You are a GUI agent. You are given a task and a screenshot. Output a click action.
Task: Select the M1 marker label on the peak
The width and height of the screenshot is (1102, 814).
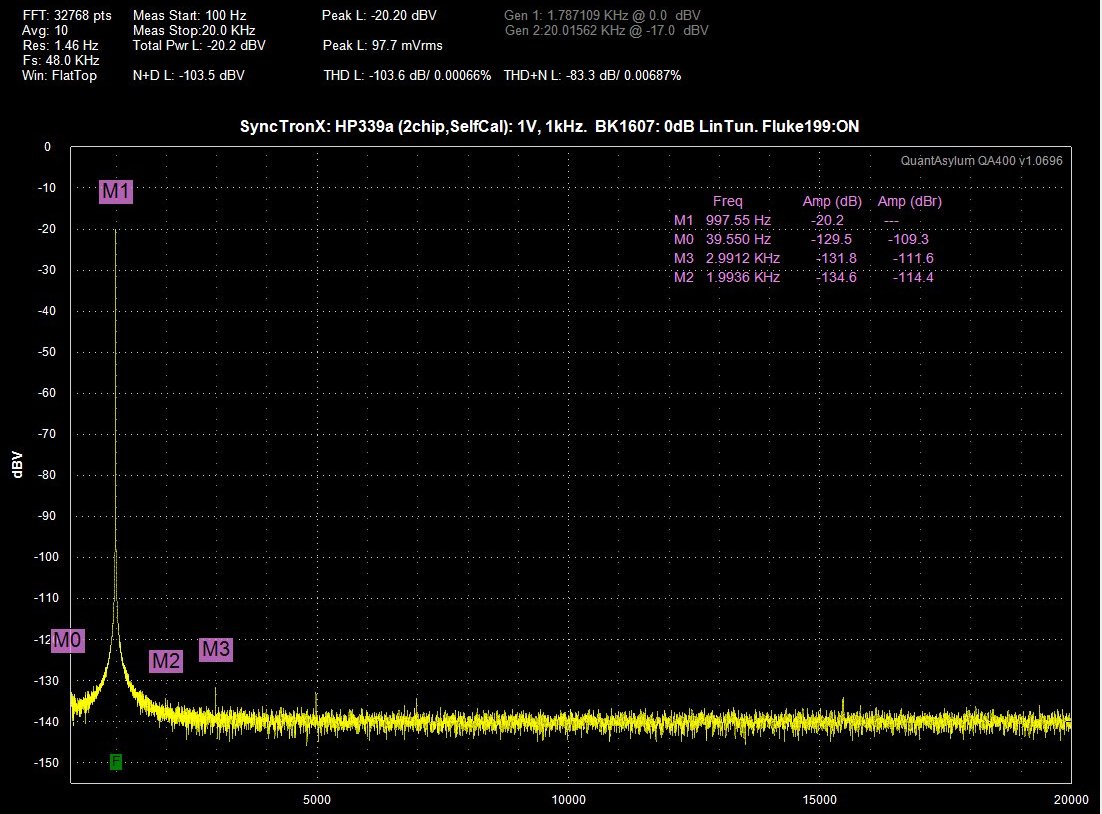tap(116, 191)
